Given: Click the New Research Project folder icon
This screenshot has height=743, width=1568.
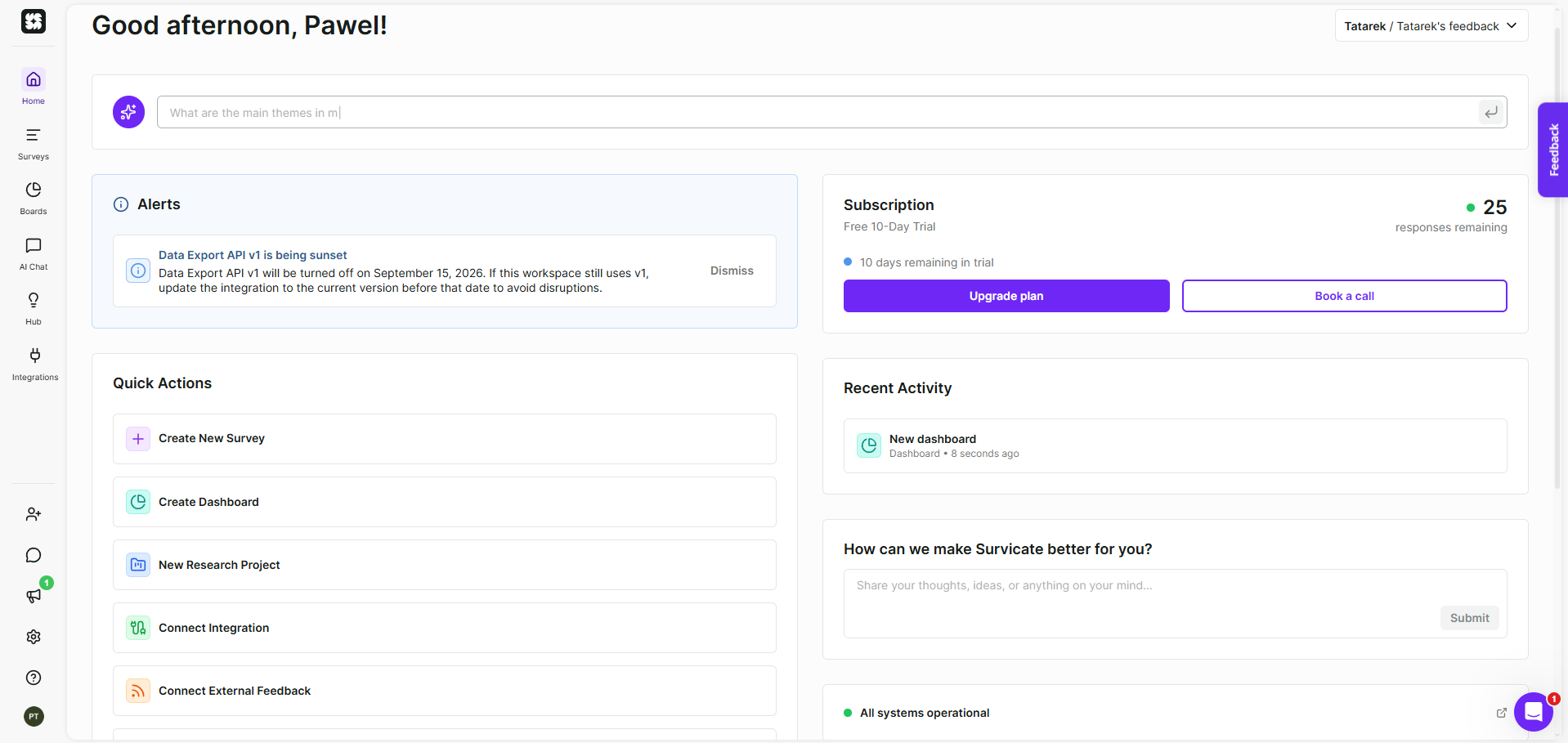Looking at the screenshot, I should click(x=138, y=565).
